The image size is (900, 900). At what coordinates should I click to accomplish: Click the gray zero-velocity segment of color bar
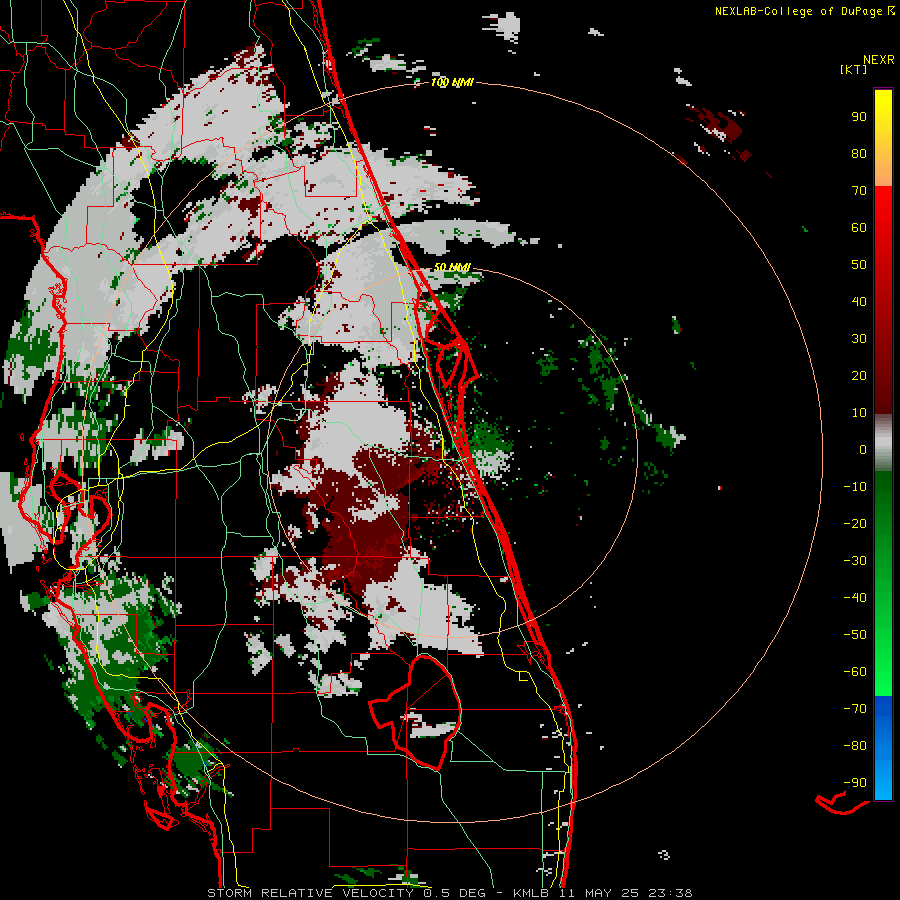(883, 443)
